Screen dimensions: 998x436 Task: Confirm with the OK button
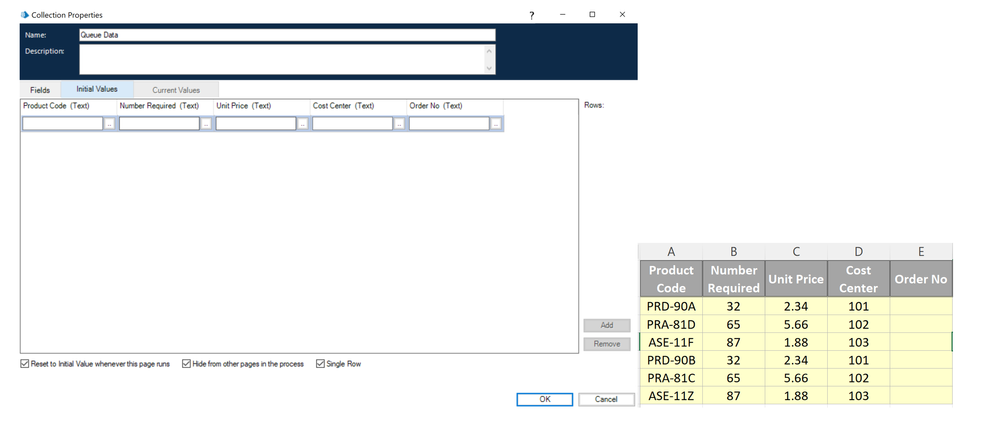tap(545, 400)
